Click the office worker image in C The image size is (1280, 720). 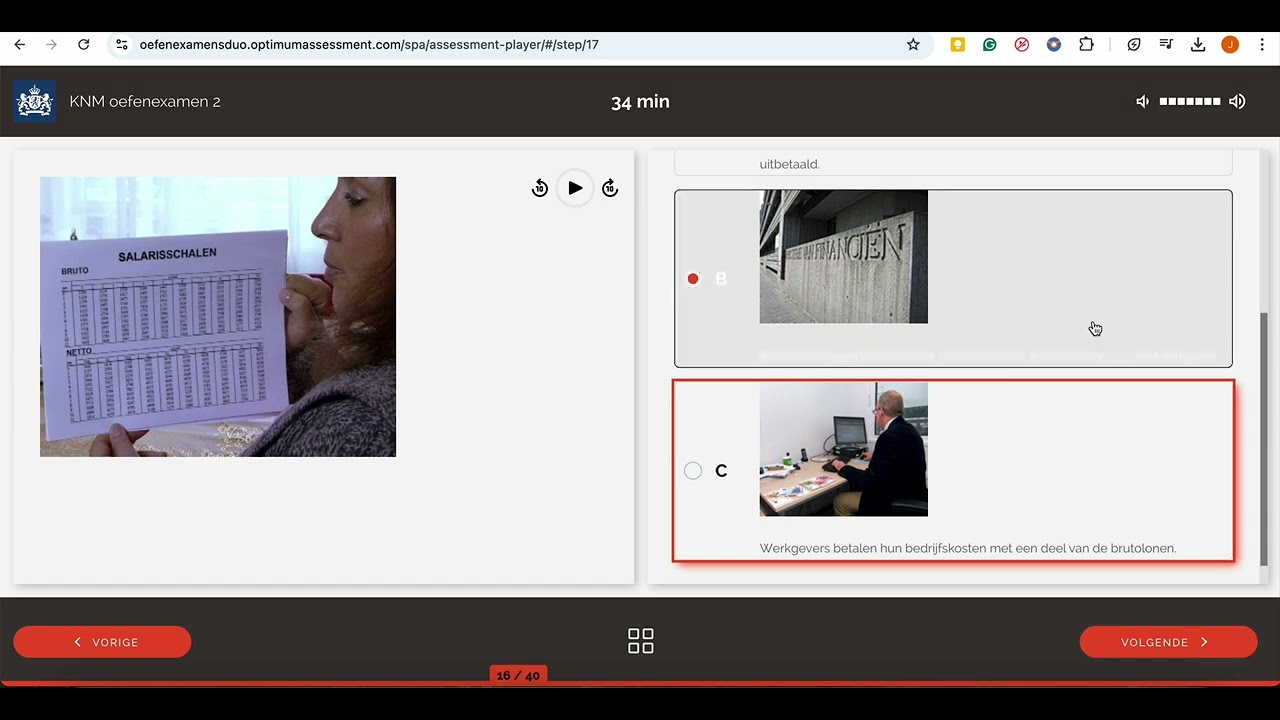coord(844,449)
